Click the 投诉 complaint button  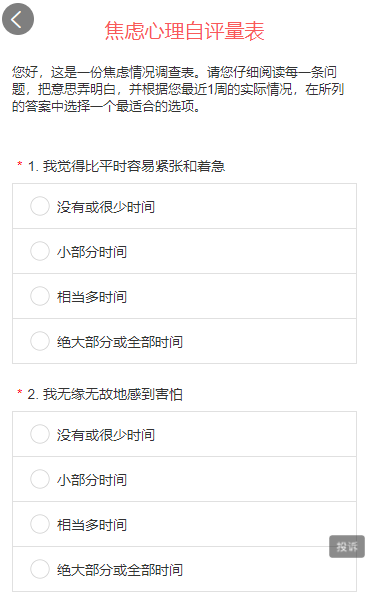click(x=347, y=546)
